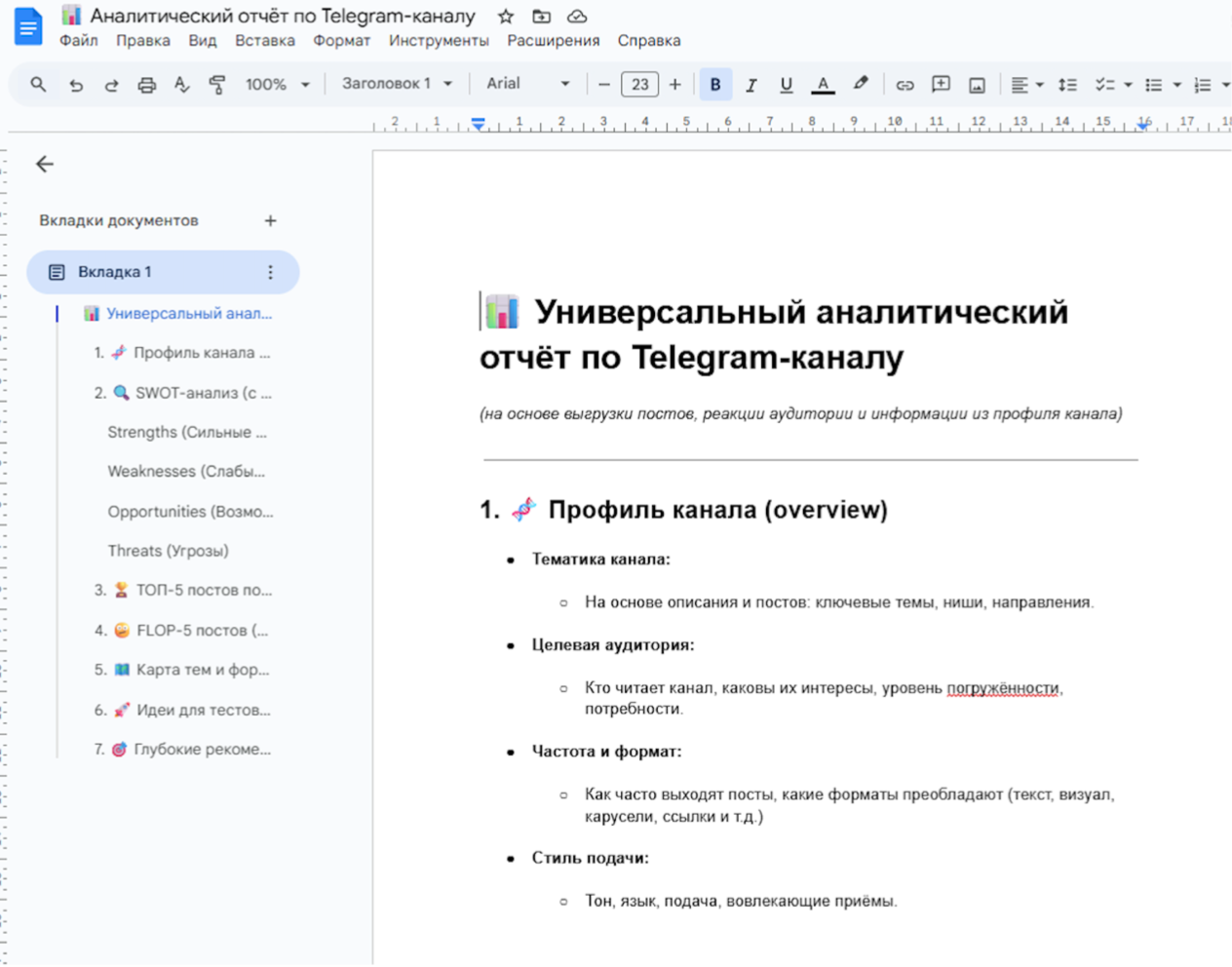Open the Формат menu
1232x967 pixels.
(x=342, y=41)
